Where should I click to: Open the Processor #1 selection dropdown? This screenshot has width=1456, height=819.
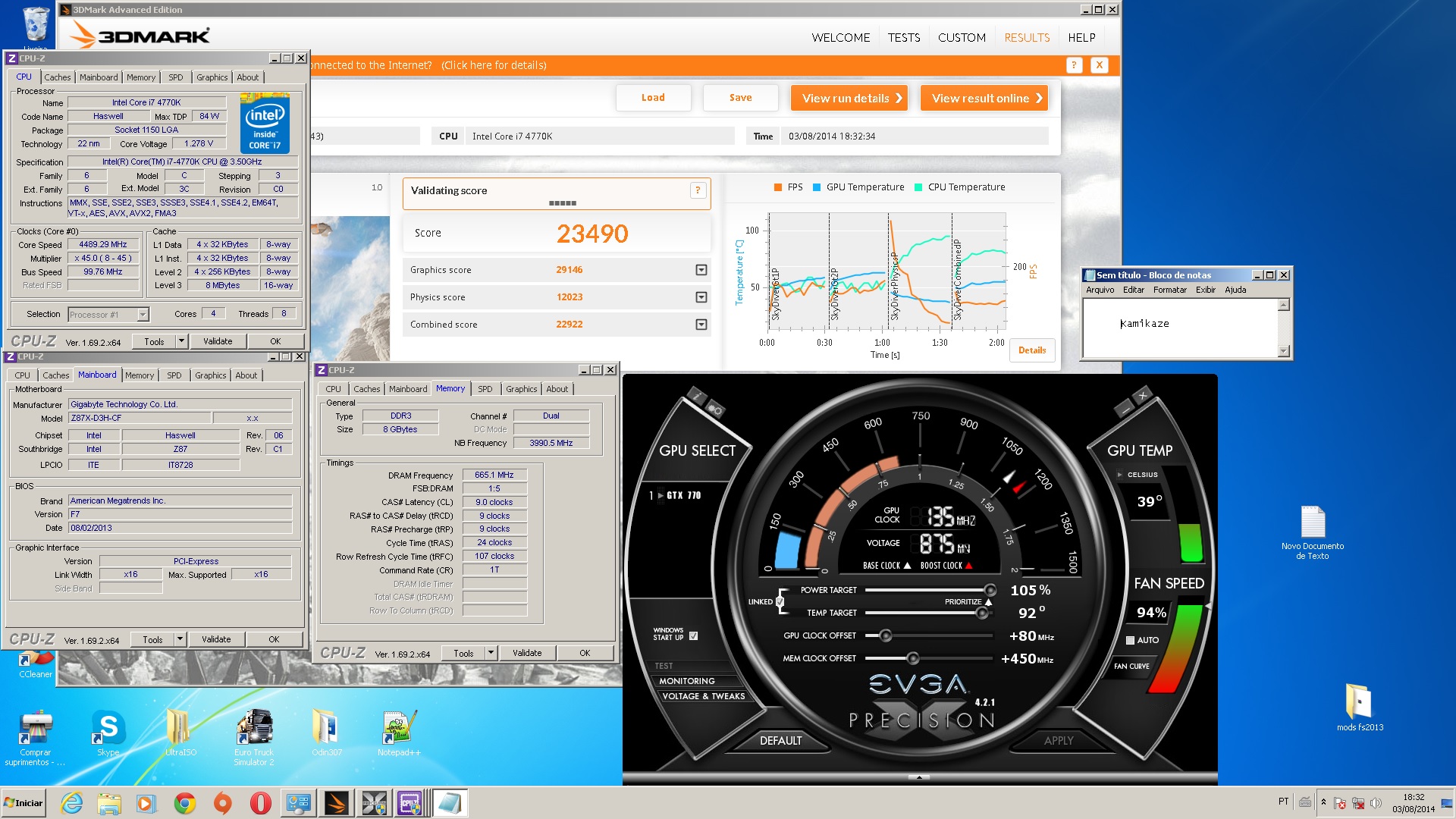tap(143, 314)
